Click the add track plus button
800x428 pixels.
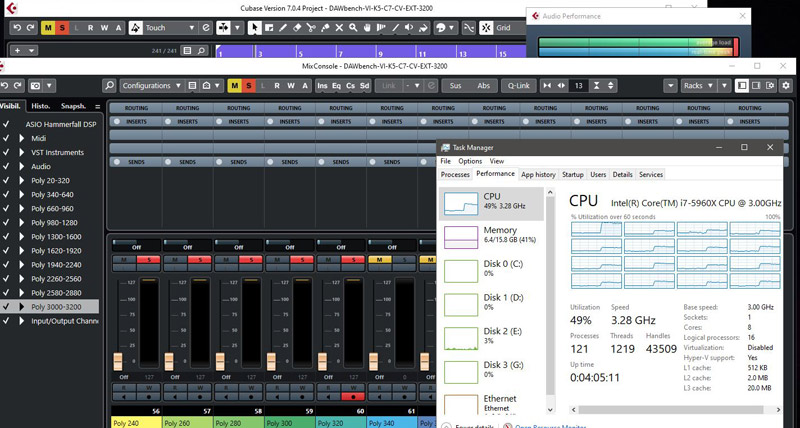[17, 51]
